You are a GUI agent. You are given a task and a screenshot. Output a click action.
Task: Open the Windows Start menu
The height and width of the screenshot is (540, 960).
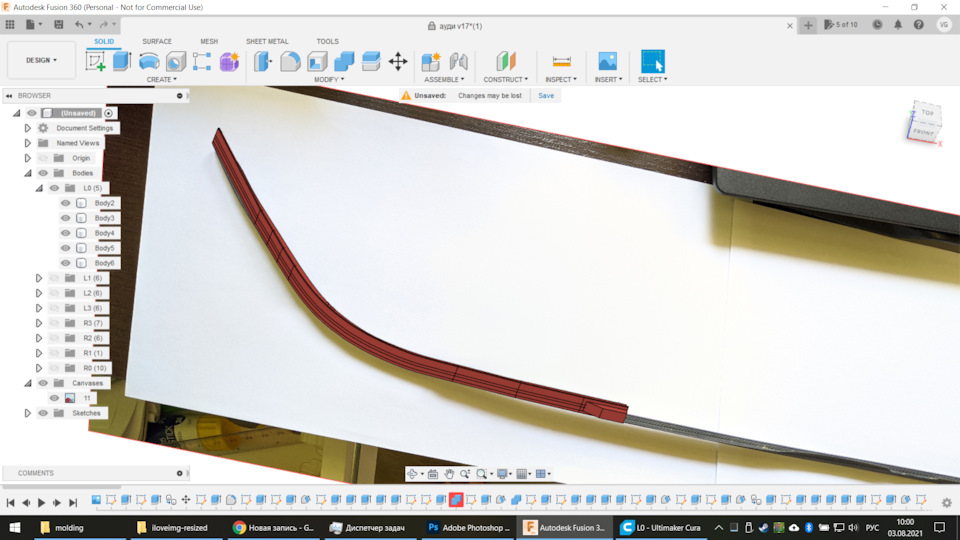click(x=14, y=527)
